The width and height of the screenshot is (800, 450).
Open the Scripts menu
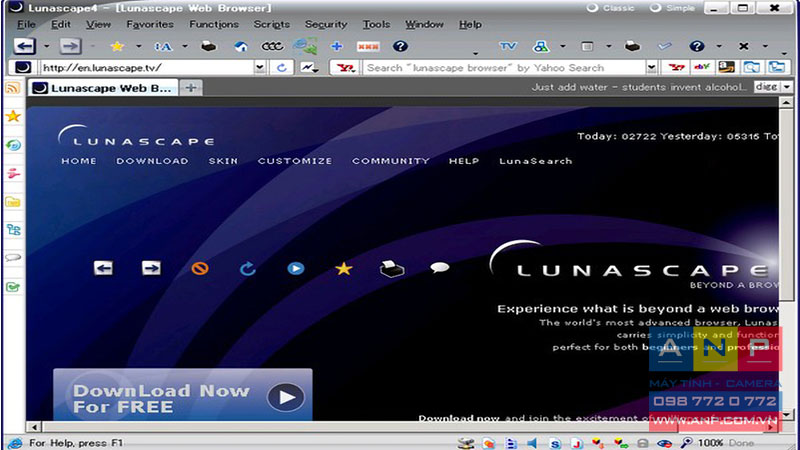(271, 24)
